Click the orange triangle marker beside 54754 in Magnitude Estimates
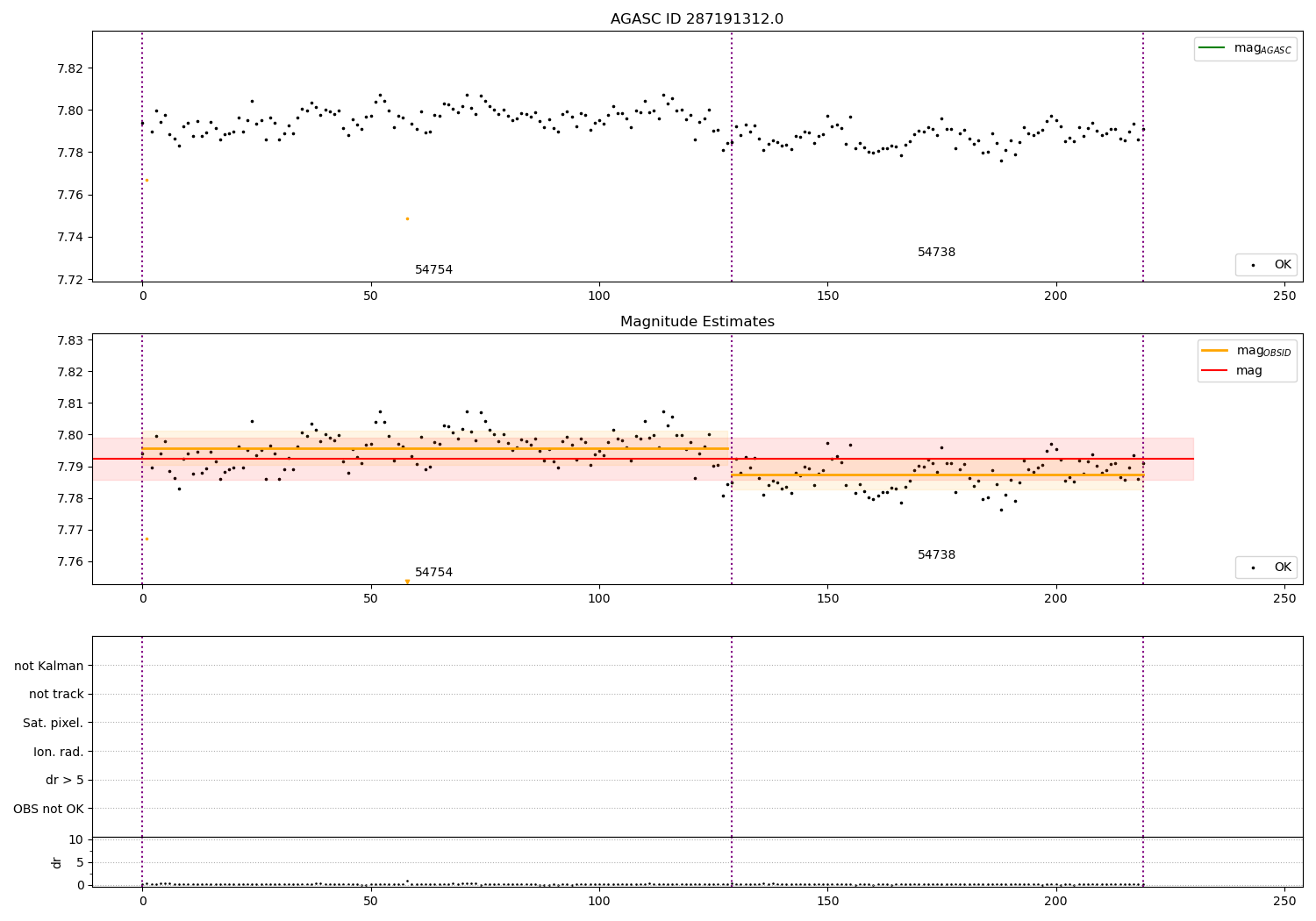Viewport: 1316px width, 921px height. [407, 582]
